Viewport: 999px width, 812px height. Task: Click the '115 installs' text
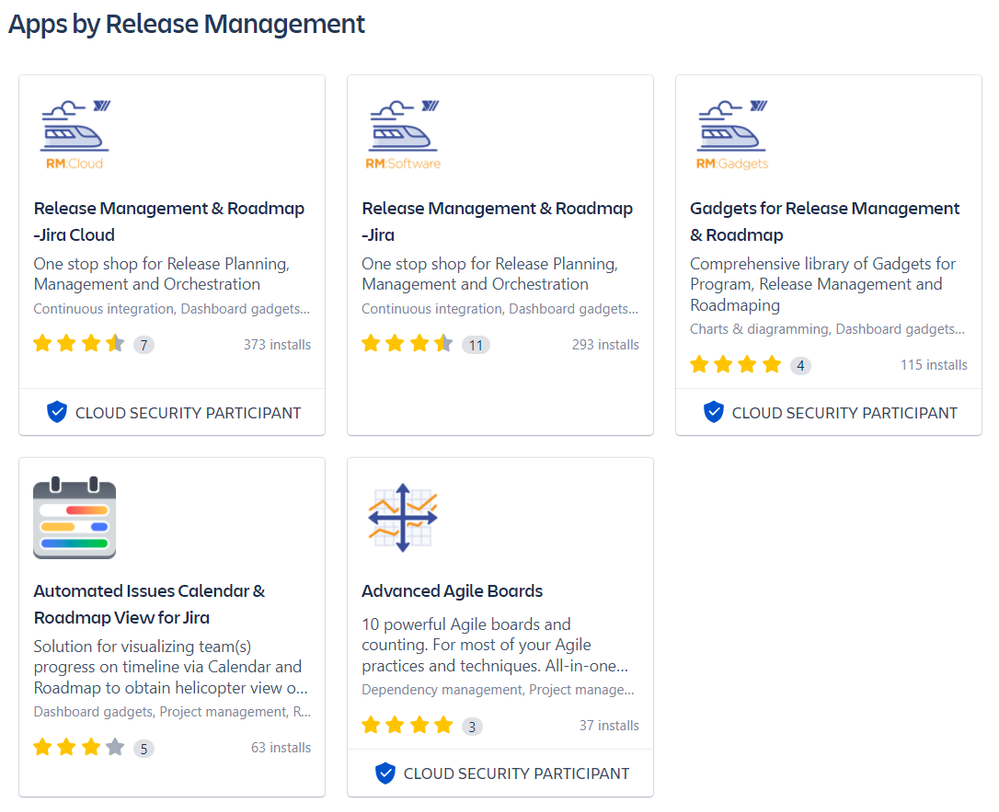click(x=933, y=365)
